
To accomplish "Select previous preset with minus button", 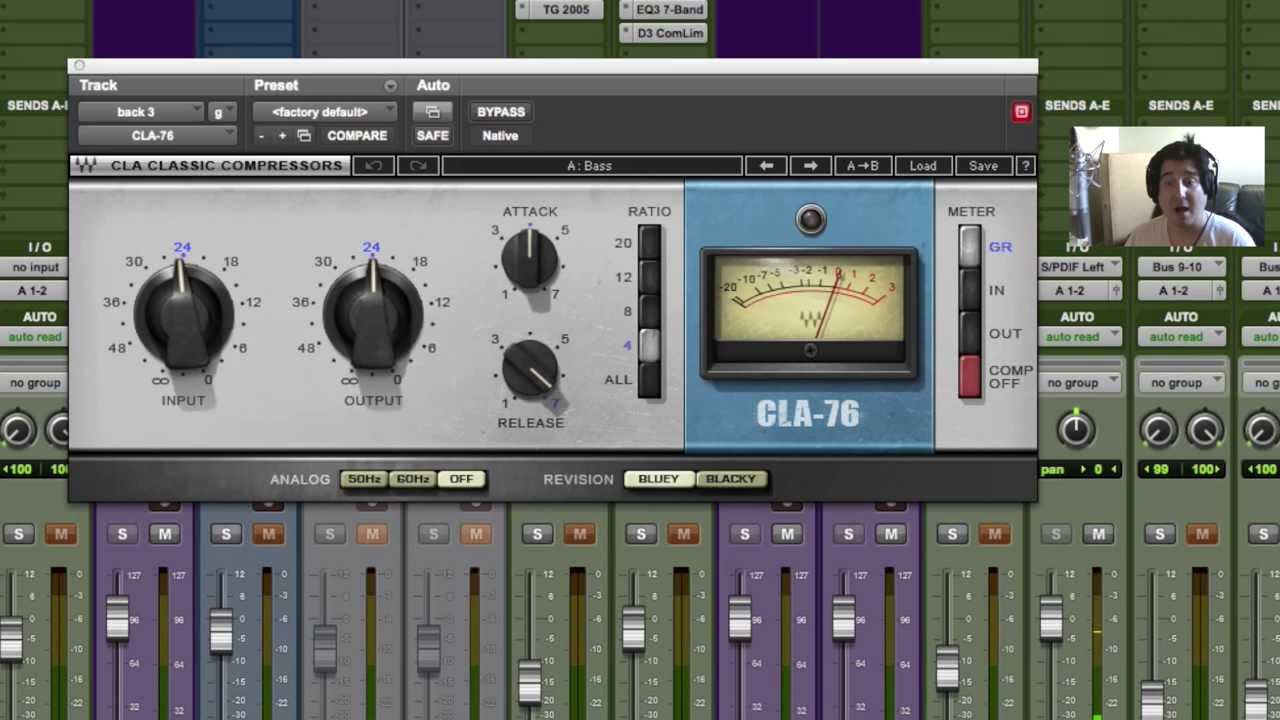I will (261, 136).
